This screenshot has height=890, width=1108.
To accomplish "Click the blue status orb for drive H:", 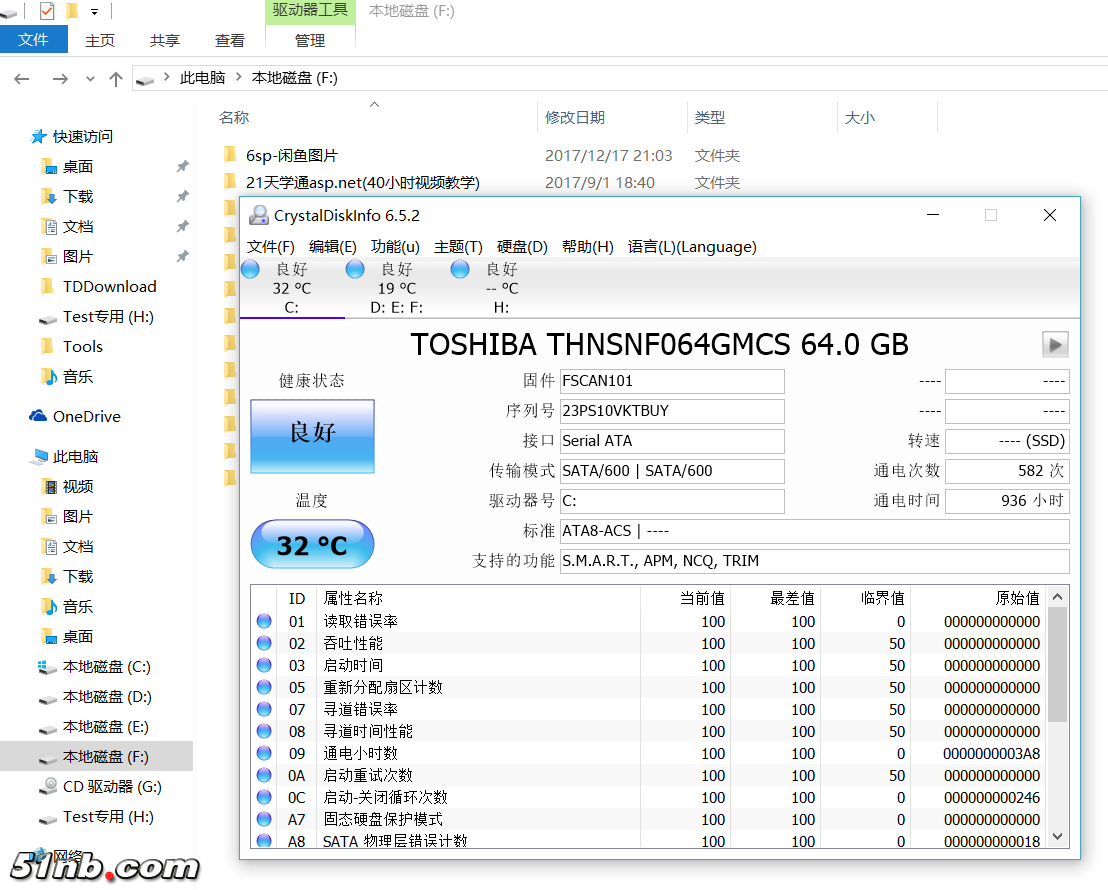I will coord(460,269).
